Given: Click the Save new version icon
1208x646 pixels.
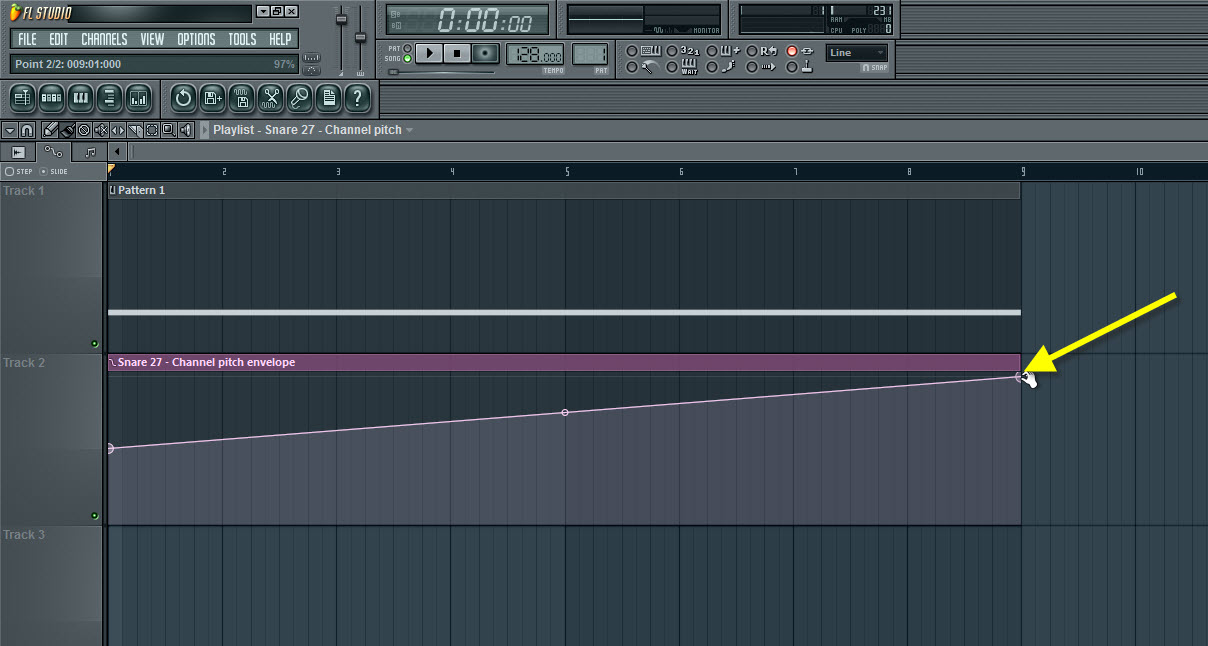Looking at the screenshot, I should click(x=212, y=98).
